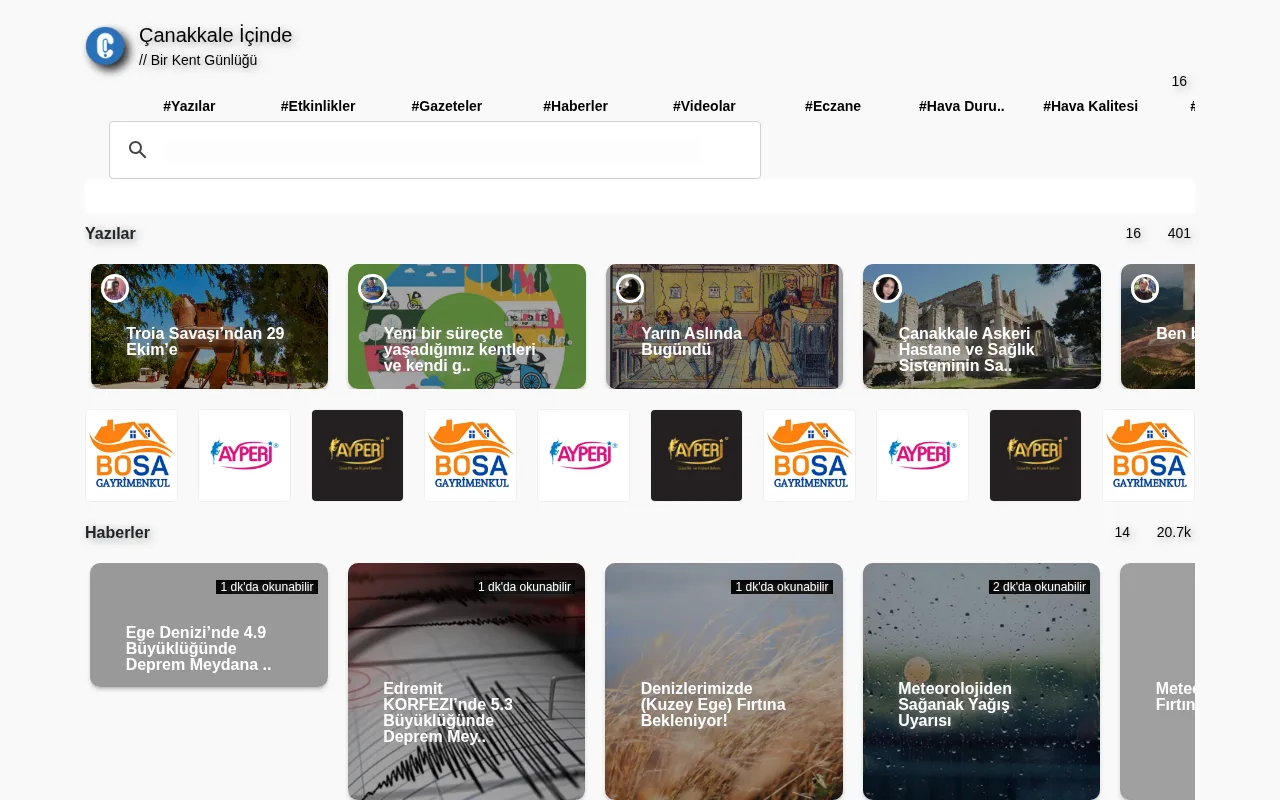Open the first BOSA Gayrimenkul logo
The image size is (1280, 800).
point(131,455)
